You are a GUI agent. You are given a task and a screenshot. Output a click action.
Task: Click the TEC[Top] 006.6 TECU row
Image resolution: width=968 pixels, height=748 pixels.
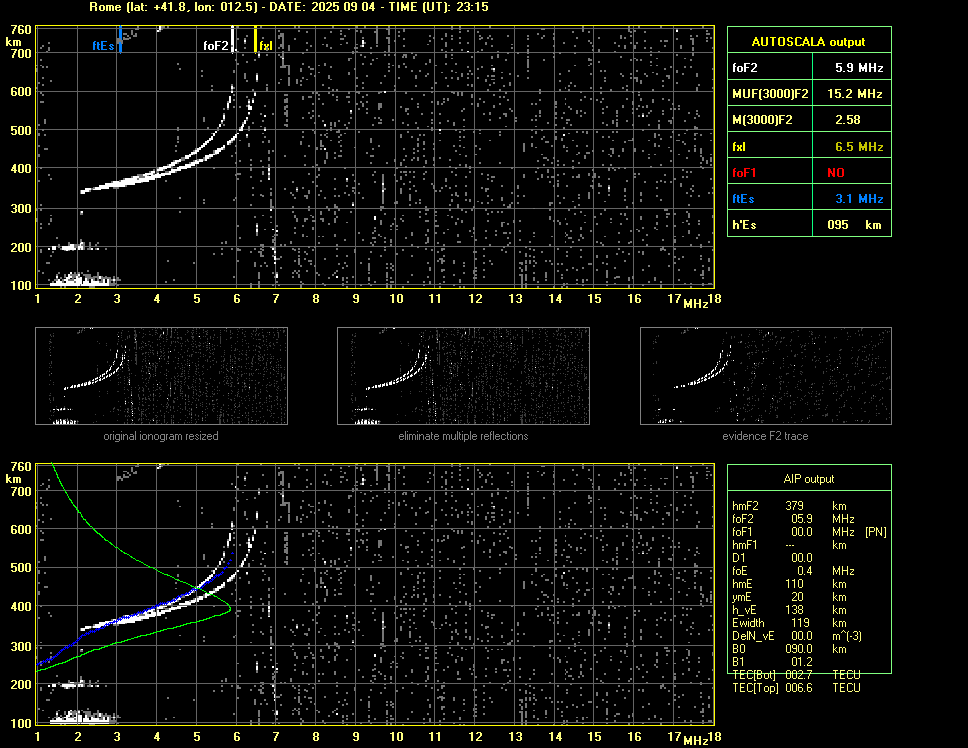click(796, 688)
